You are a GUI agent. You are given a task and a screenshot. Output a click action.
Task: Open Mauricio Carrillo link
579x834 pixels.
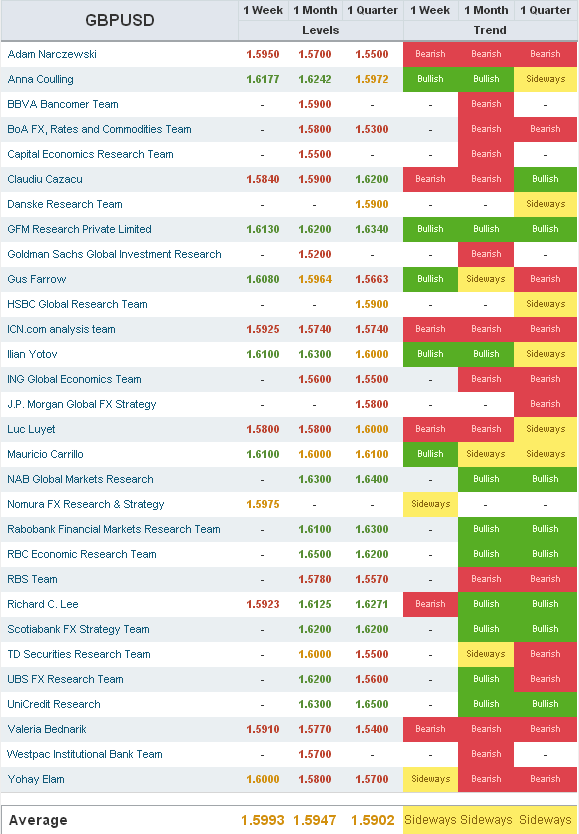coord(45,454)
